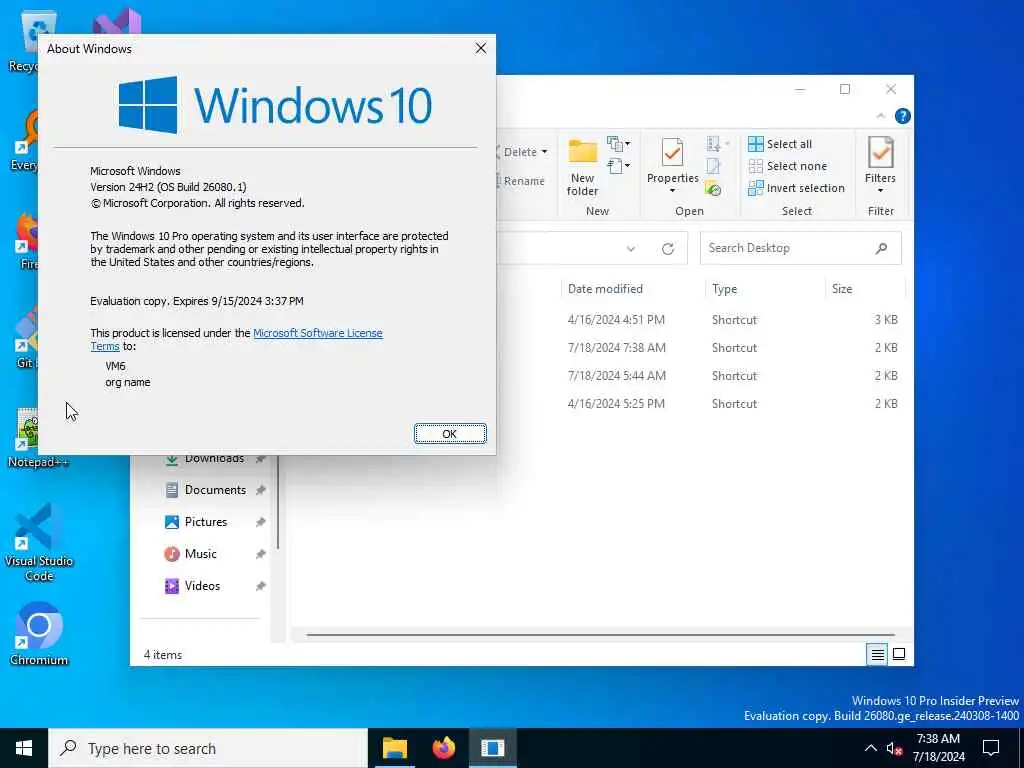Open the Delete dropdown arrow
The image size is (1024, 768).
[544, 152]
